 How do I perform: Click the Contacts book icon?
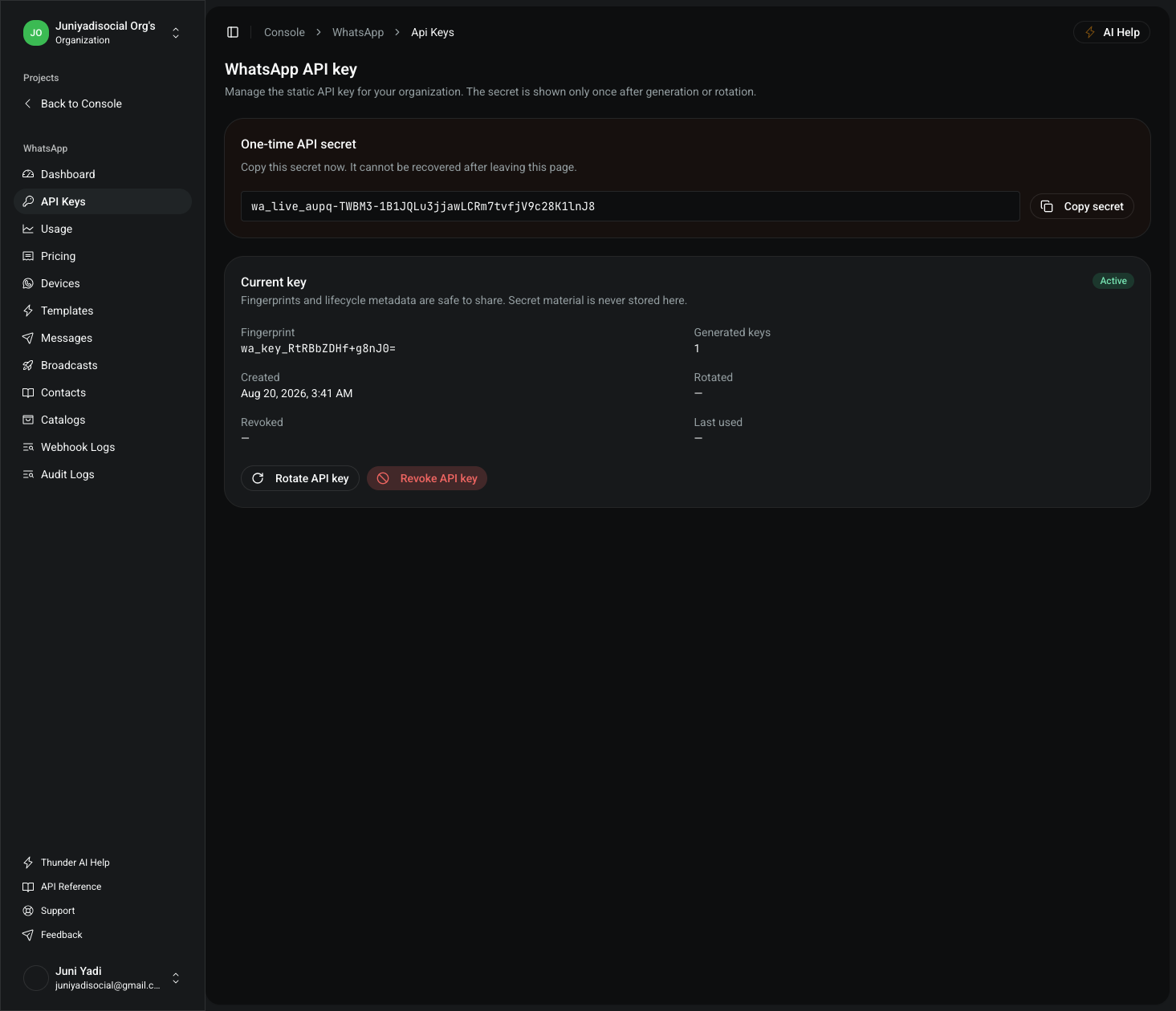28,392
